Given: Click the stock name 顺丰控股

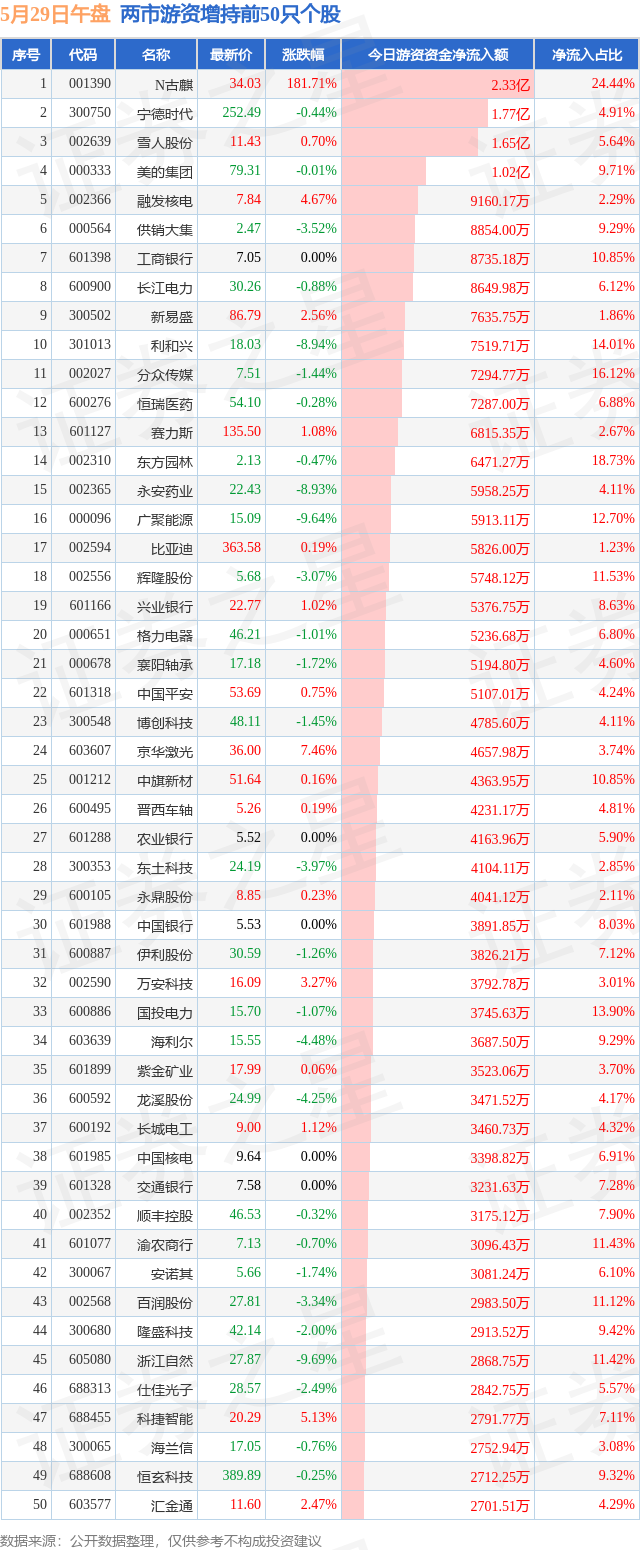Looking at the screenshot, I should pyautogui.click(x=165, y=1216).
